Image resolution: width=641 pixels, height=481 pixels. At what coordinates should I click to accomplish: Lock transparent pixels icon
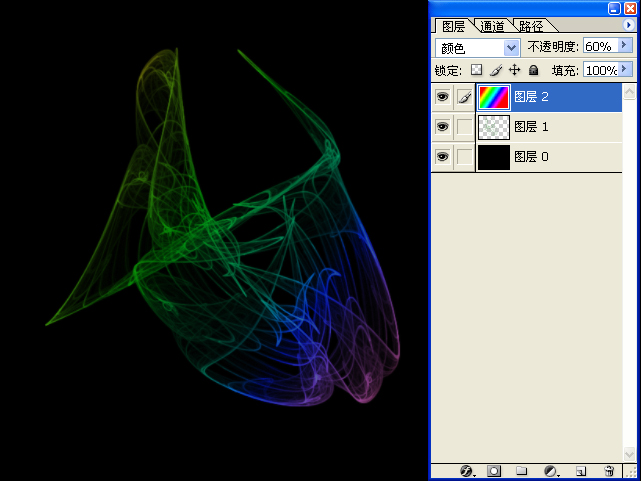coord(476,70)
